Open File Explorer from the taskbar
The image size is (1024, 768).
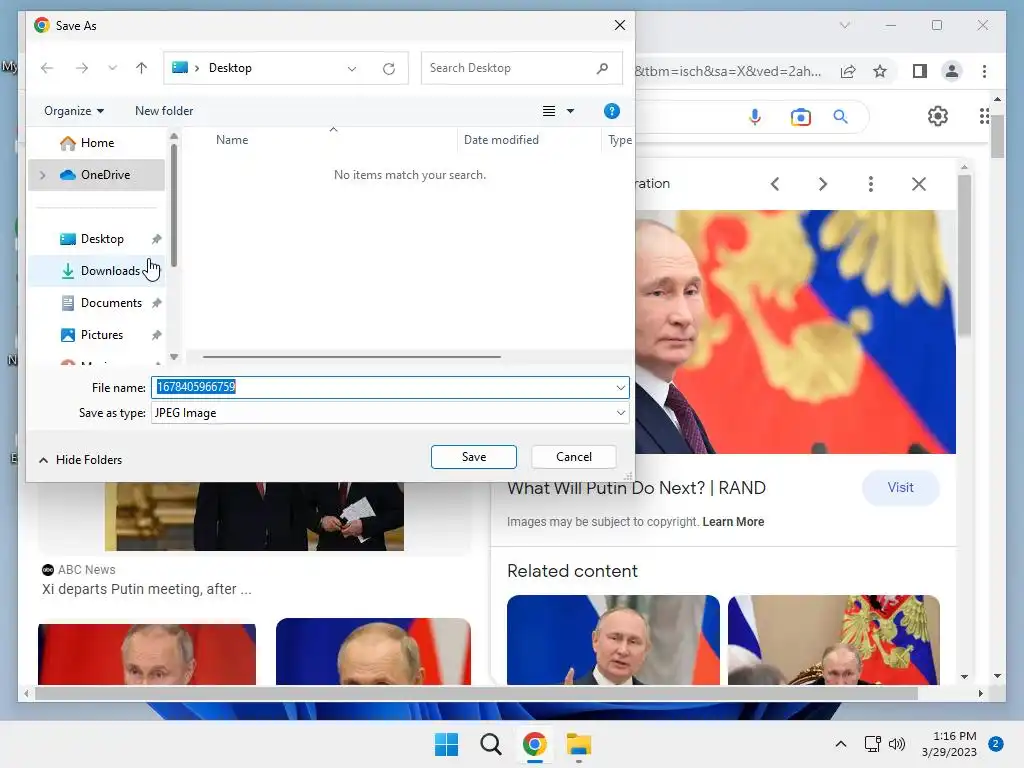point(579,744)
